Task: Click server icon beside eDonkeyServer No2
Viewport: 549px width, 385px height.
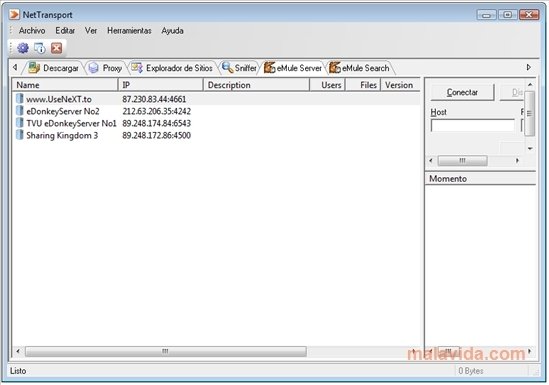Action: tap(20, 111)
